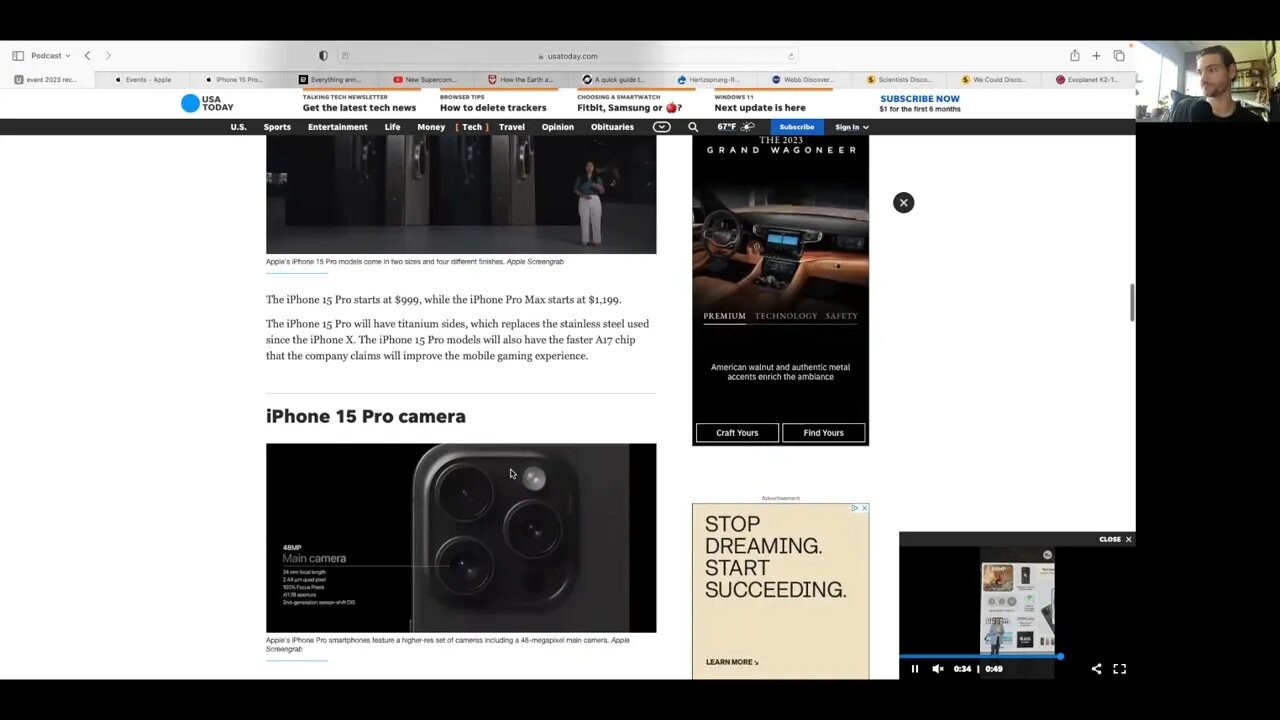Reload the page with the refresh icon

click(x=790, y=56)
